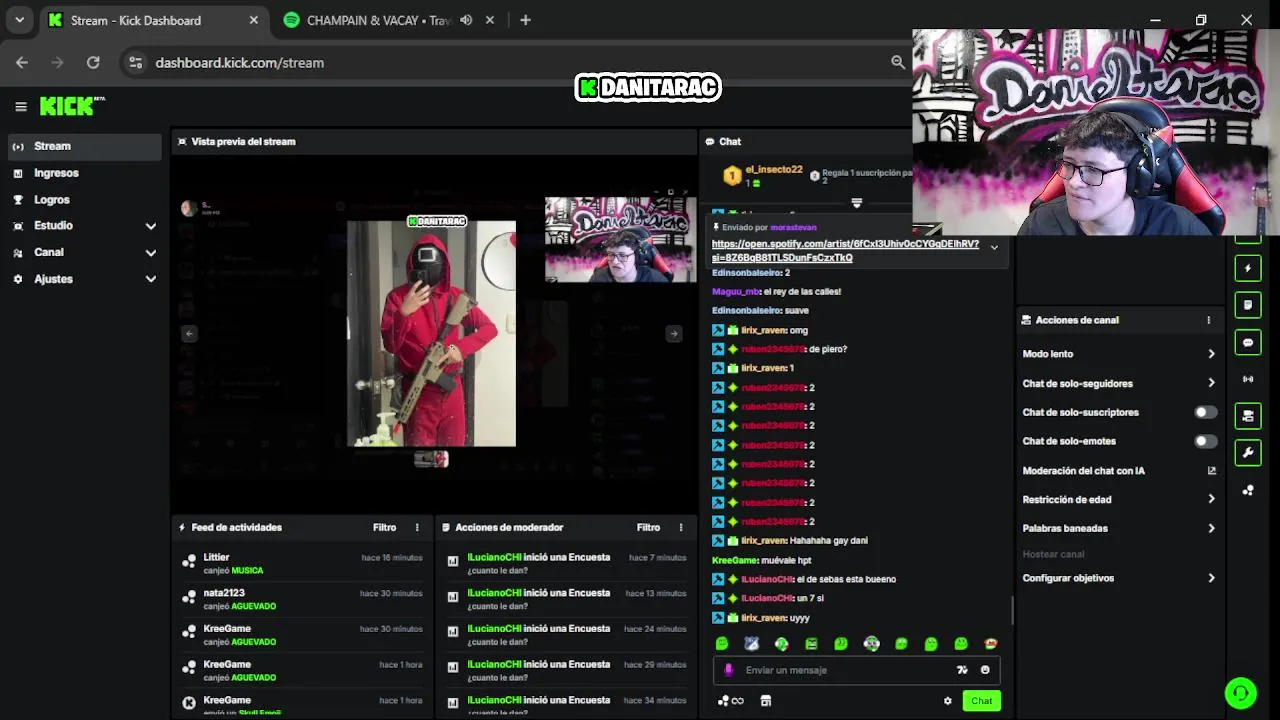
Task: Open Filtro in Acciones de moderador
Action: tap(648, 527)
